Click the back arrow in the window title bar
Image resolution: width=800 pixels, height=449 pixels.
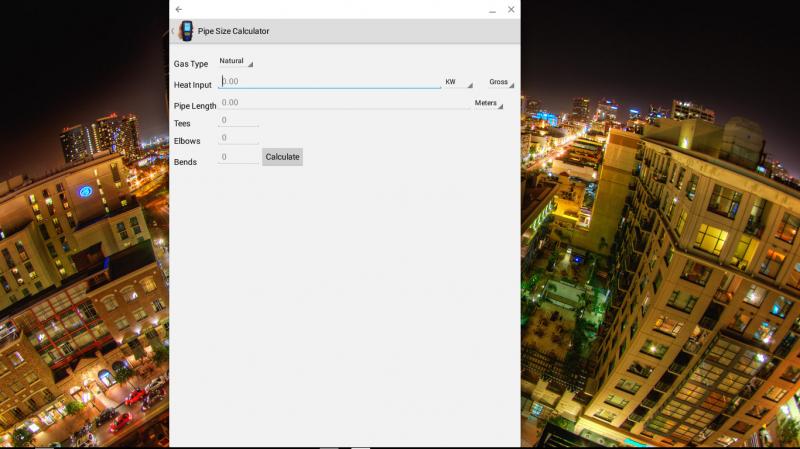179,9
